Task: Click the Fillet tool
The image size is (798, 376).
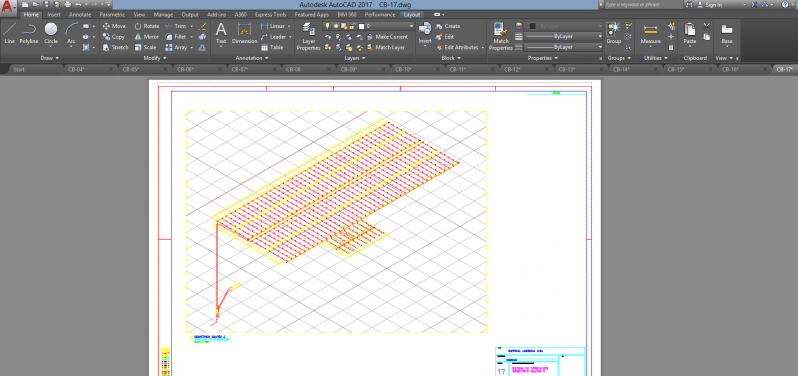Action: click(176, 37)
